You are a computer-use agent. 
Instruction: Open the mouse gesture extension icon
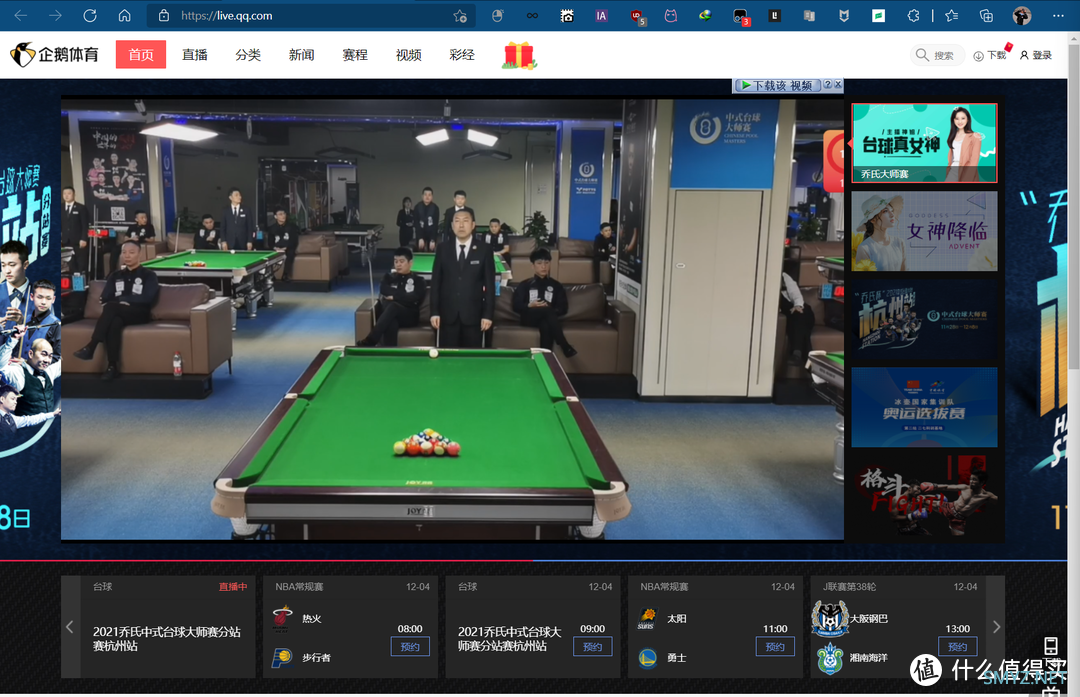[497, 15]
